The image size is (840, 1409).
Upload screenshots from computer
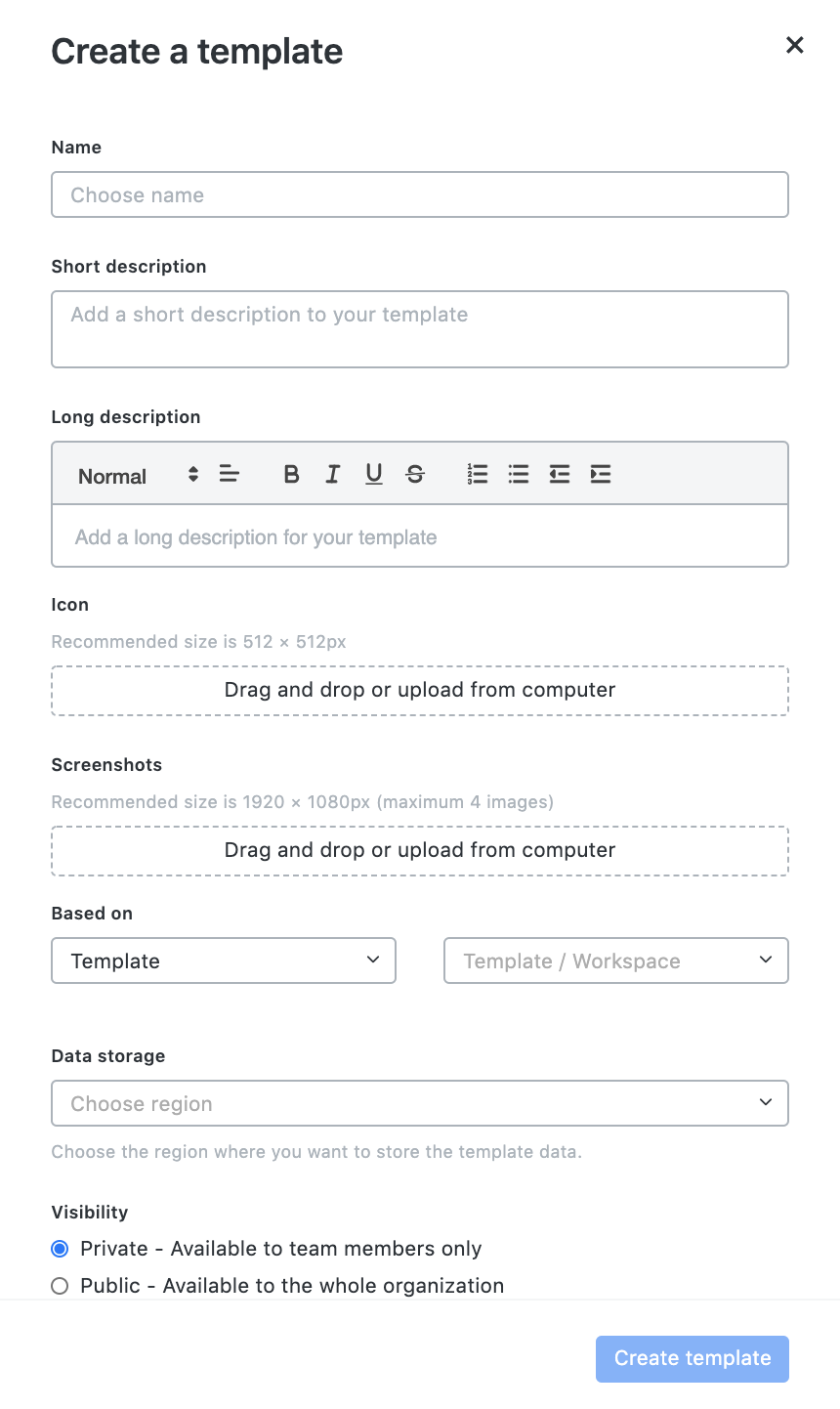coord(420,851)
